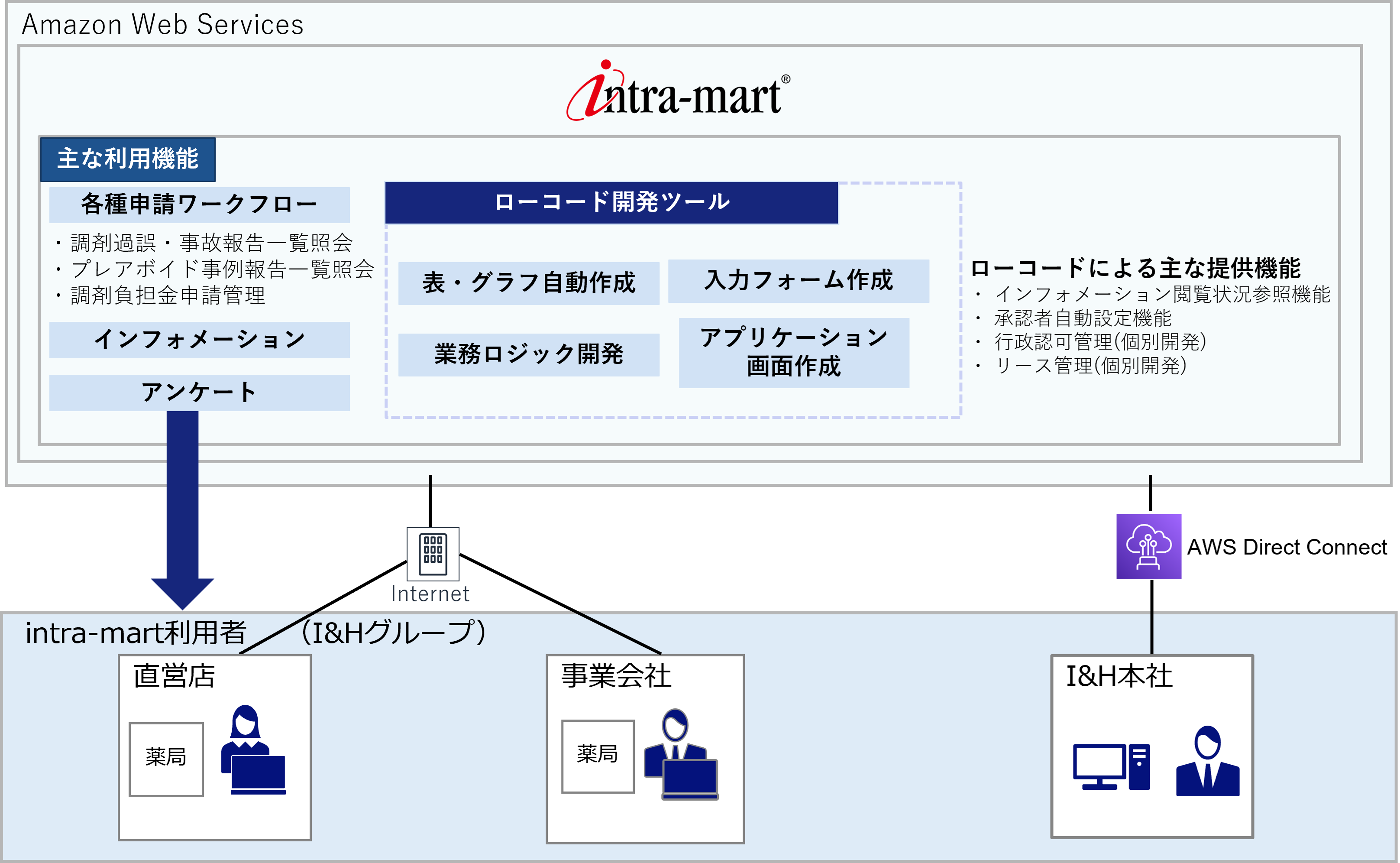Screen dimensions: 1400x863
Task: Select the ローコード開発ツール header bar
Action: click(611, 203)
